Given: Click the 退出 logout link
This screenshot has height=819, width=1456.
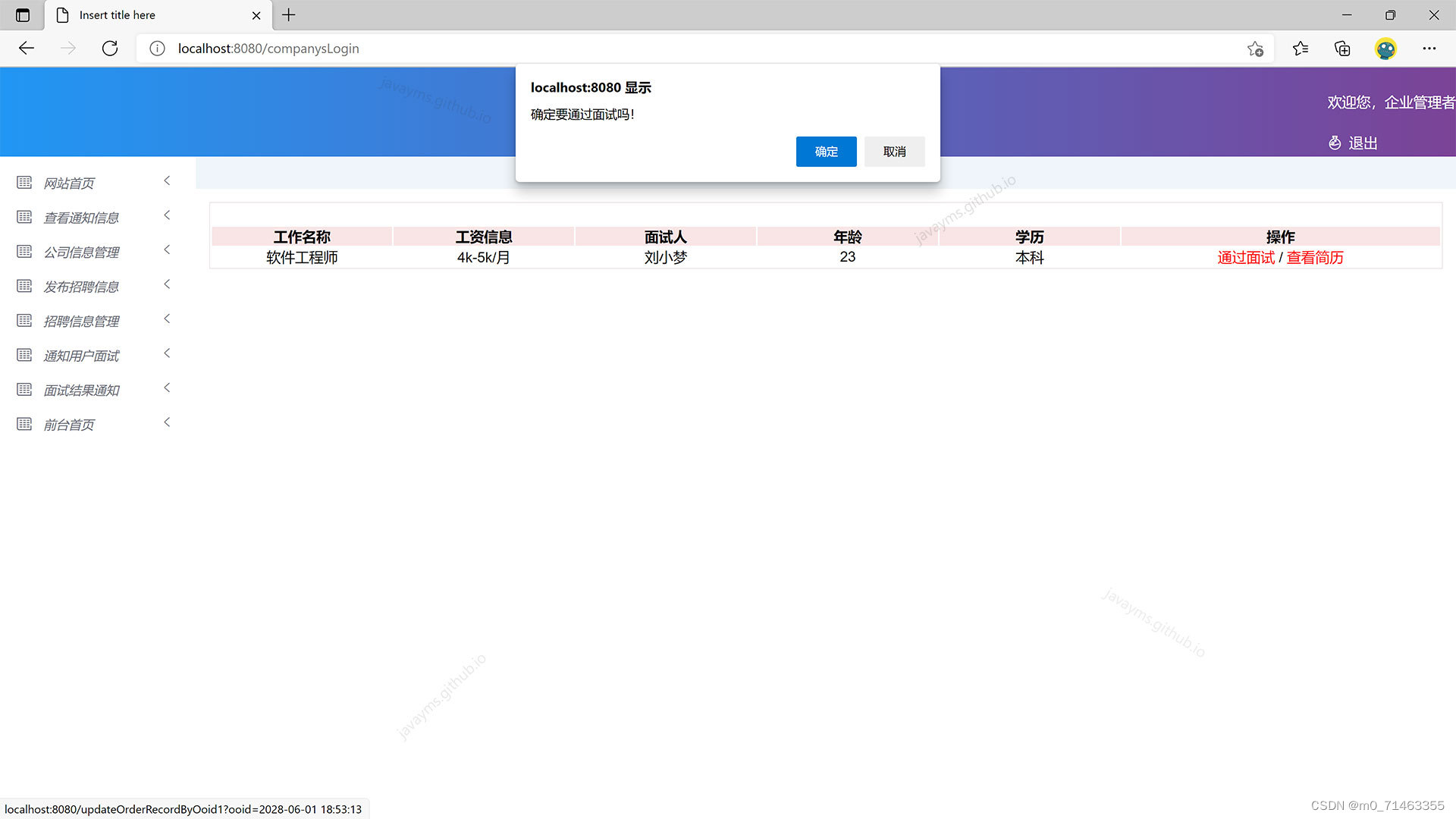Looking at the screenshot, I should tap(1362, 143).
